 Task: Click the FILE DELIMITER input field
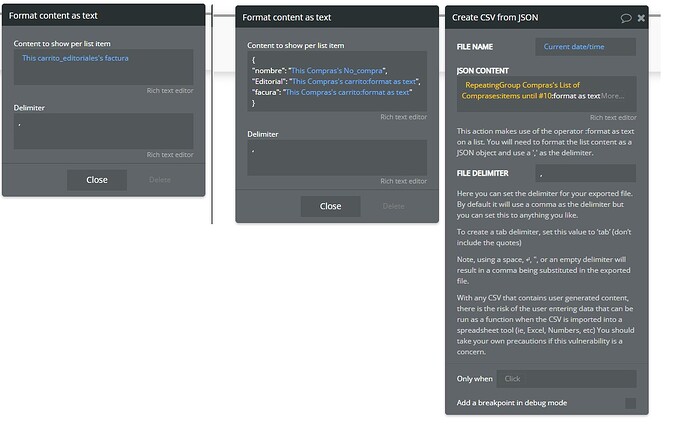click(x=586, y=173)
